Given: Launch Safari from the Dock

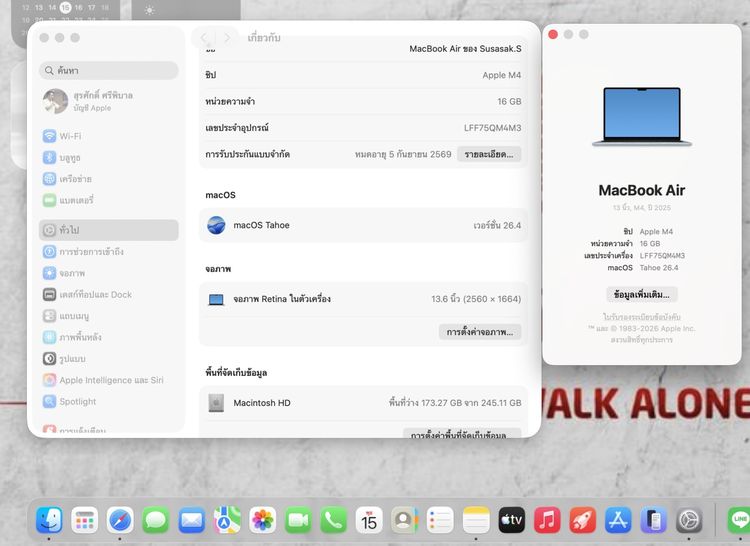Looking at the screenshot, I should (120, 520).
